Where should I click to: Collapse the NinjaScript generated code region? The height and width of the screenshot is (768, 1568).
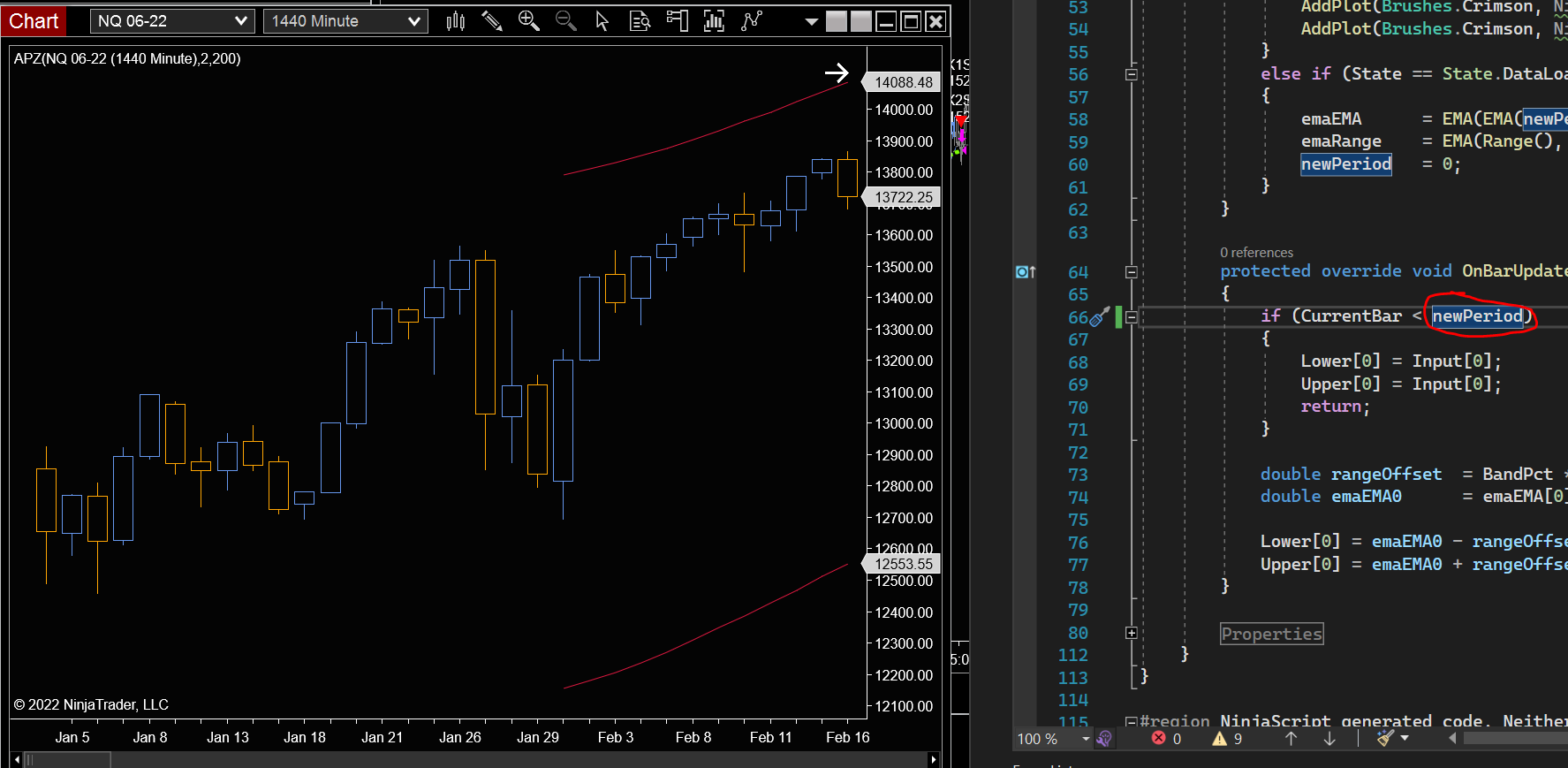[x=1132, y=722]
